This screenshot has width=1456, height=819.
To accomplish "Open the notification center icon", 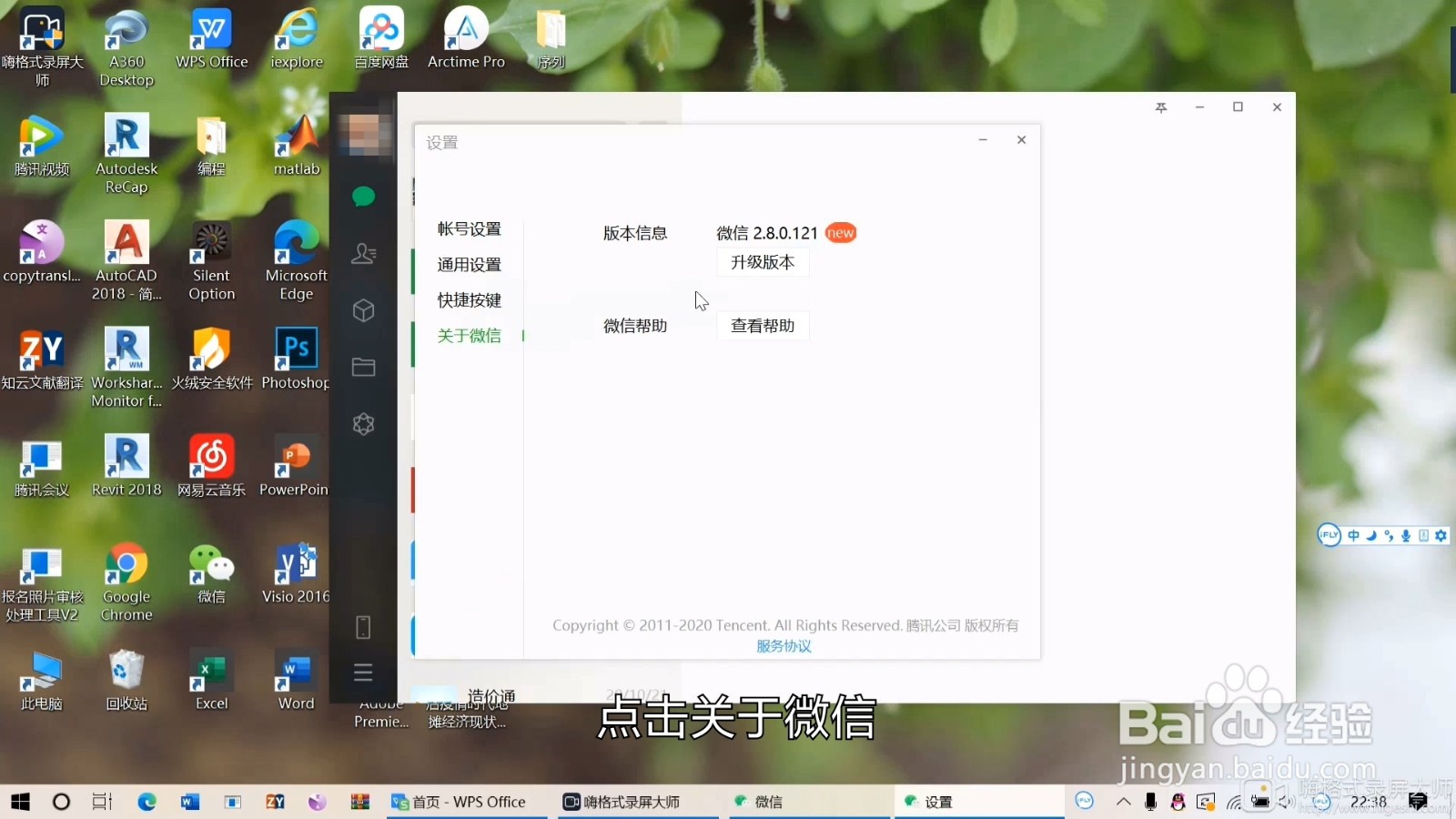I will 1418,802.
